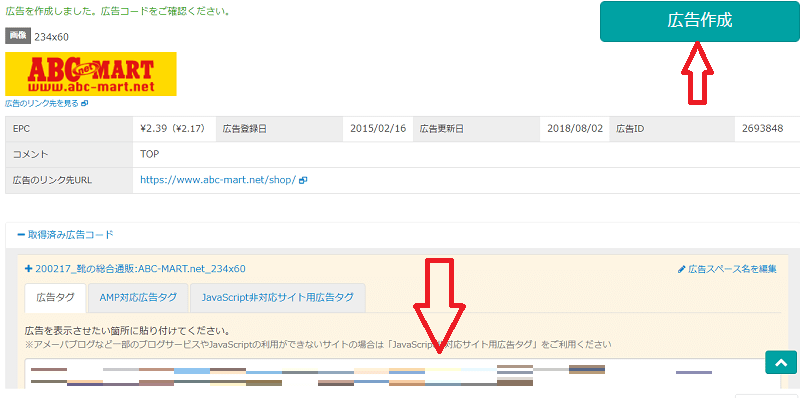Screen dimensions: 800x398
Task: Click the EPC header cell
Action: click(69, 129)
